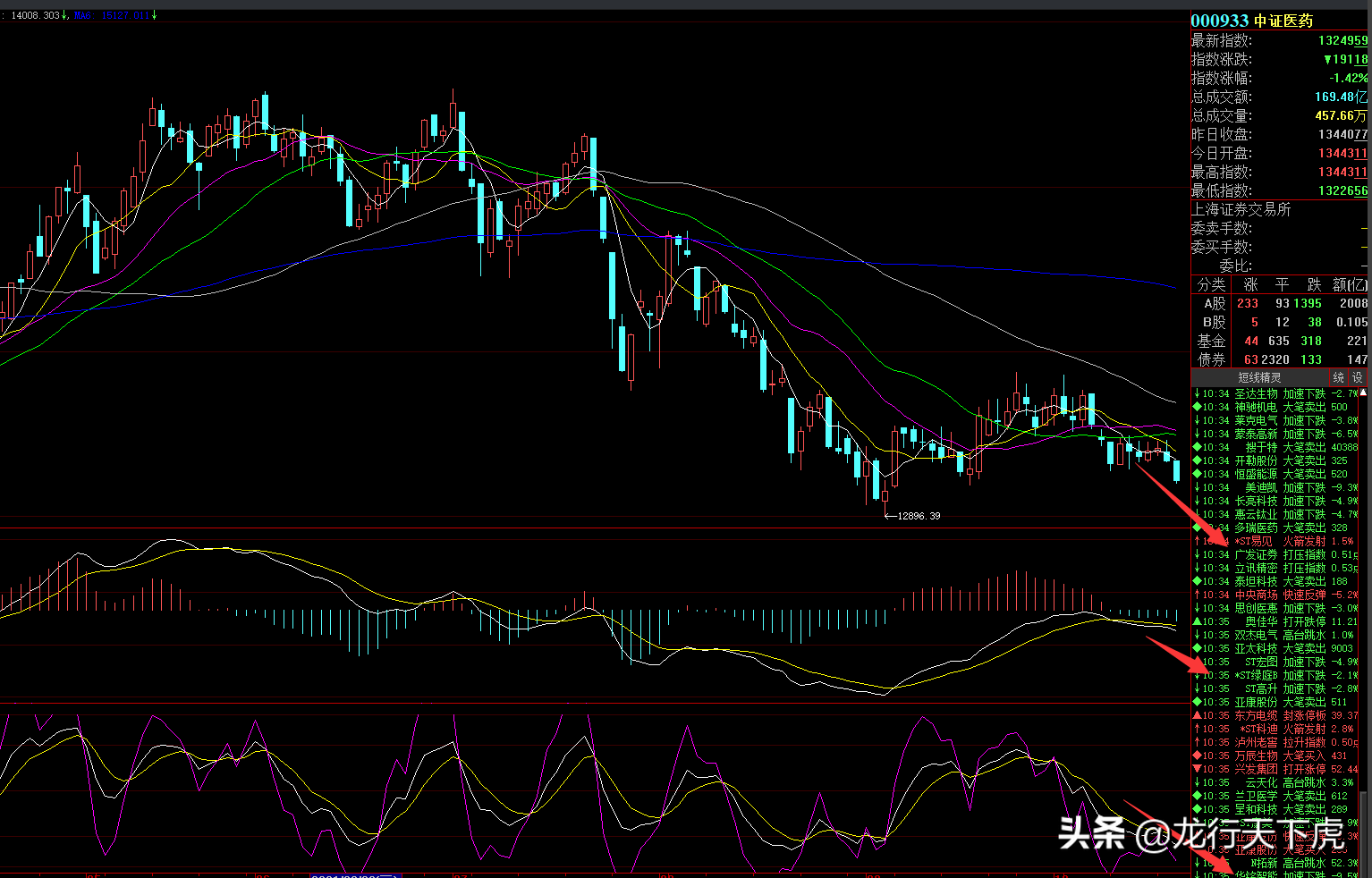Select the 搜于特 大笔卖出 alert row
Screen dimensions: 1372x878
point(1275,447)
